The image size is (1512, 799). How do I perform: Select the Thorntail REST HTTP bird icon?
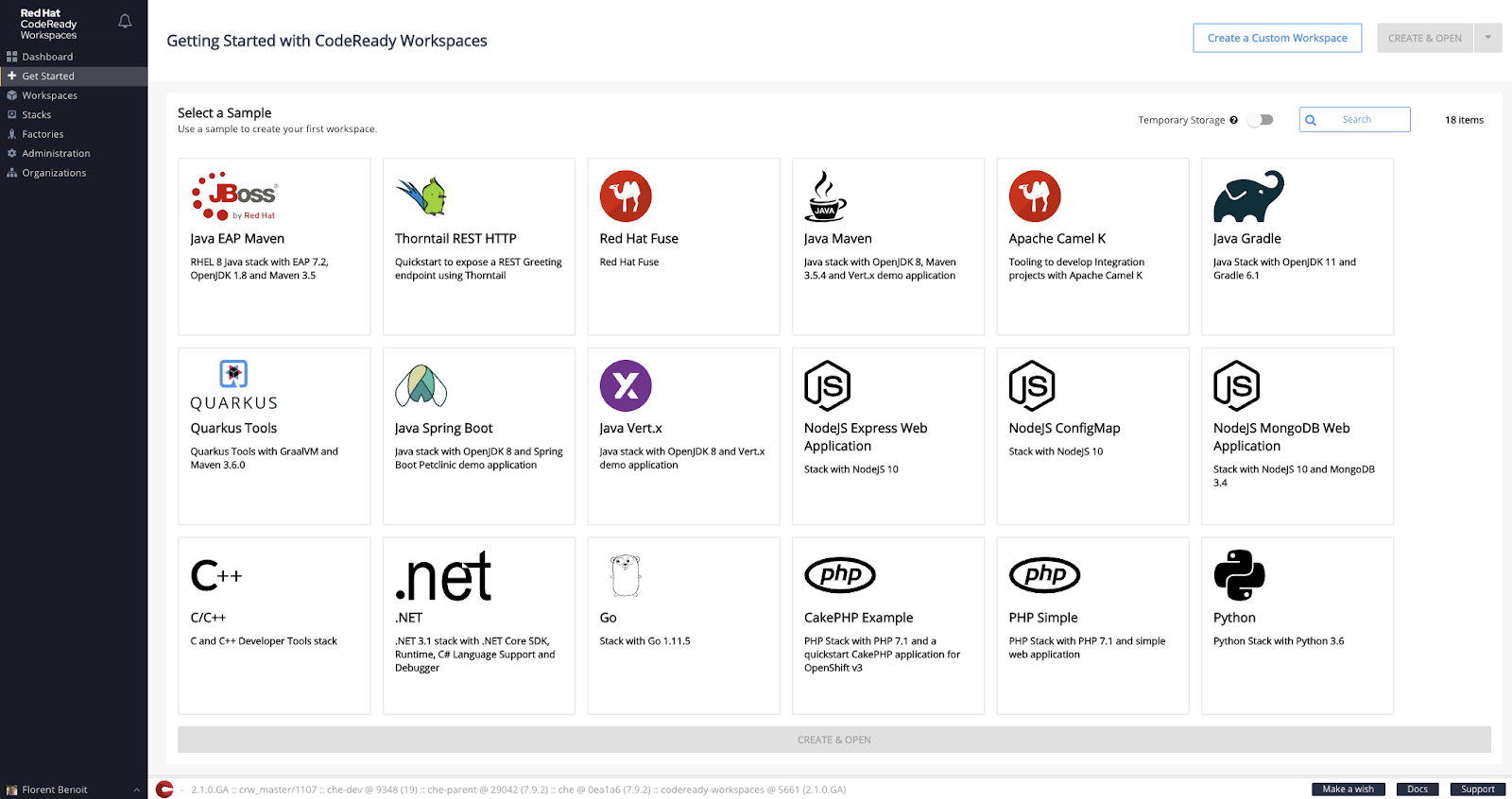pyautogui.click(x=421, y=195)
